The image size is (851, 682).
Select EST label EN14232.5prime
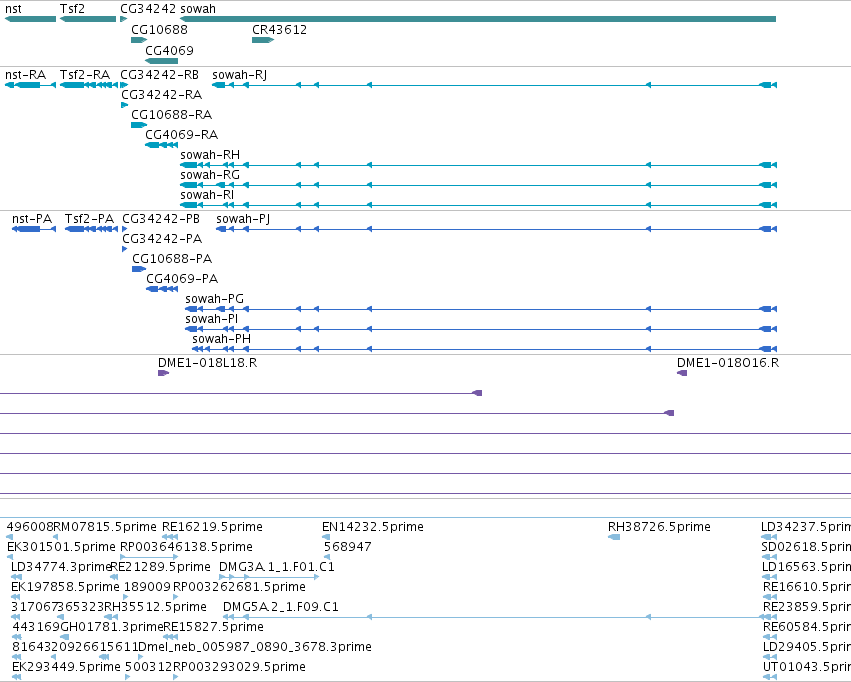373,526
